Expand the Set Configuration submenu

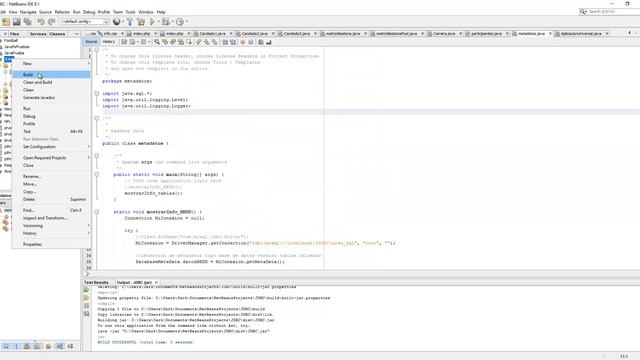[x=89, y=147]
